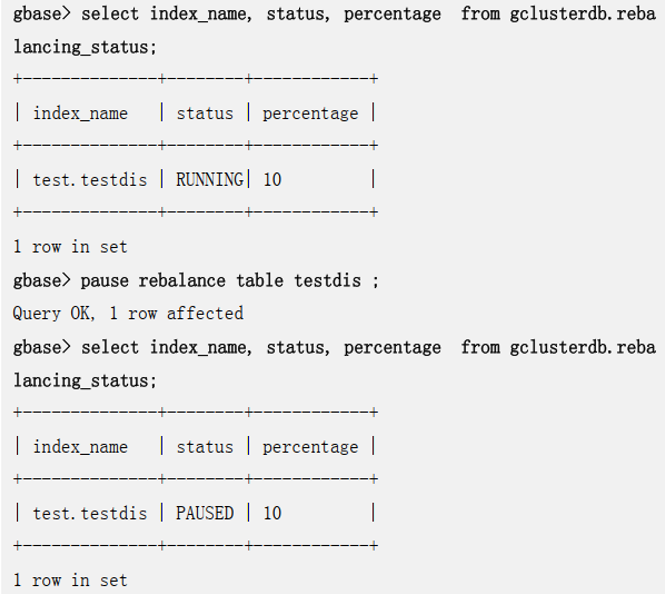Click "1 row in set" under RUNNING table

coord(70,246)
